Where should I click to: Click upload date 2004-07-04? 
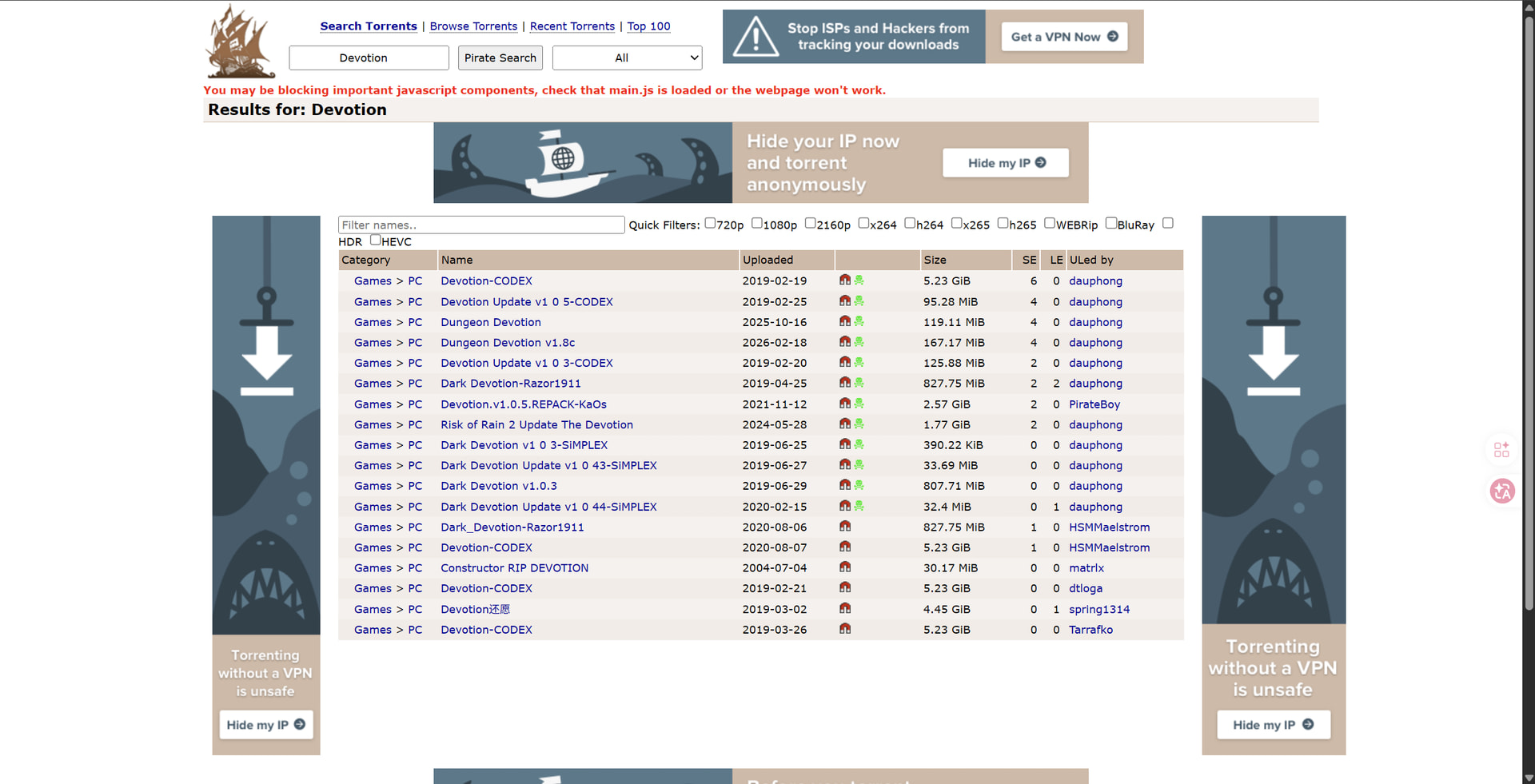[x=774, y=568]
